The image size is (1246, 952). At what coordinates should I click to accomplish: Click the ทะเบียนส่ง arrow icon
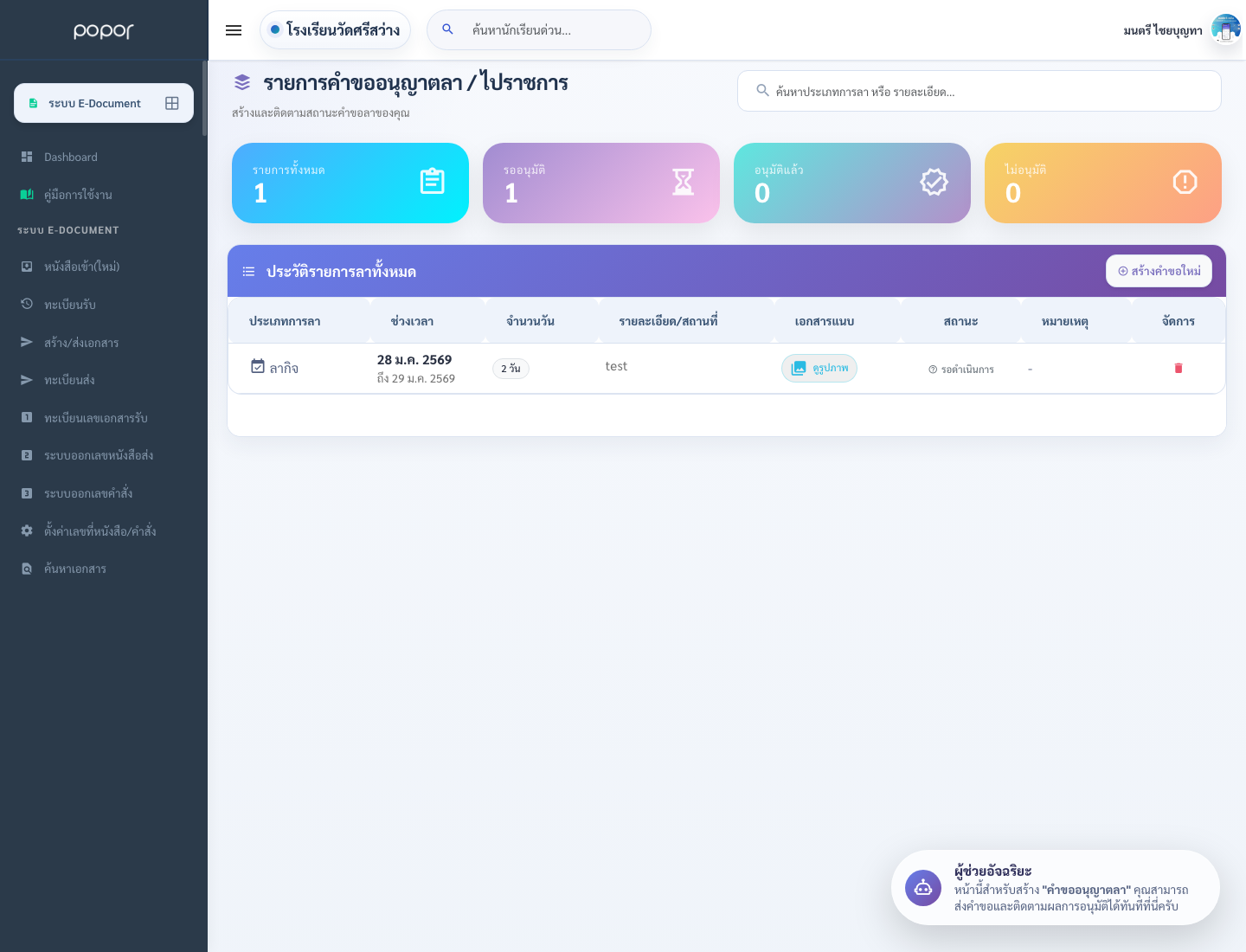click(27, 380)
